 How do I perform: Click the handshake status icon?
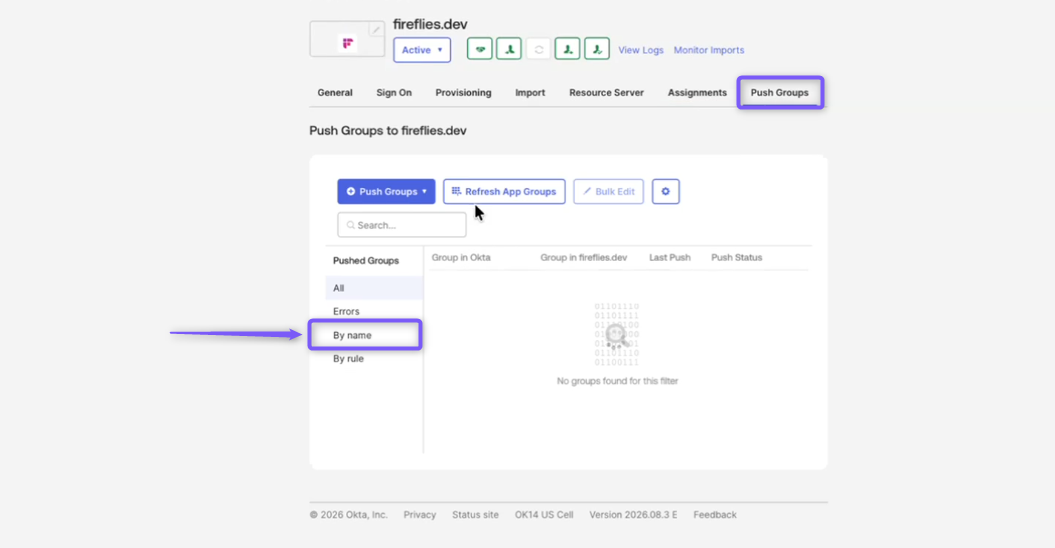click(x=480, y=49)
